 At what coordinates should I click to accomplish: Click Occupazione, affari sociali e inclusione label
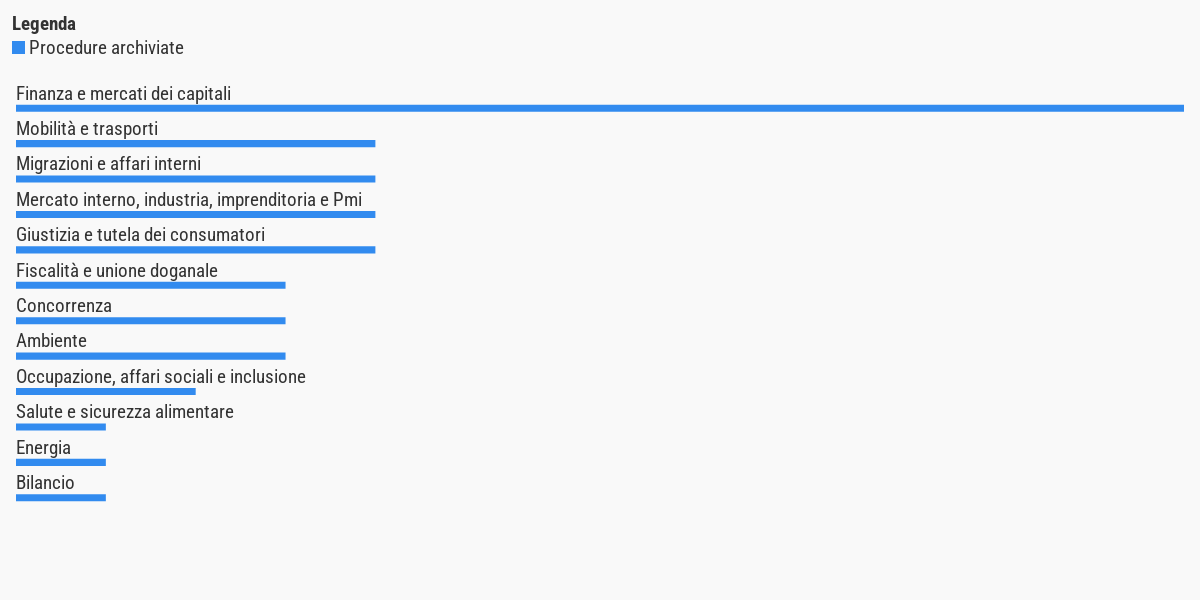click(x=161, y=377)
